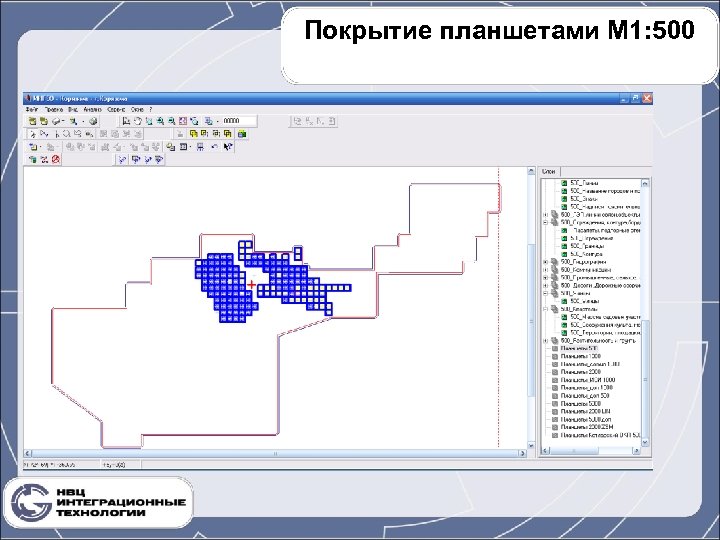Click the refresh view icon before scale box
Viewport: 720px width, 540px height.
point(194,121)
